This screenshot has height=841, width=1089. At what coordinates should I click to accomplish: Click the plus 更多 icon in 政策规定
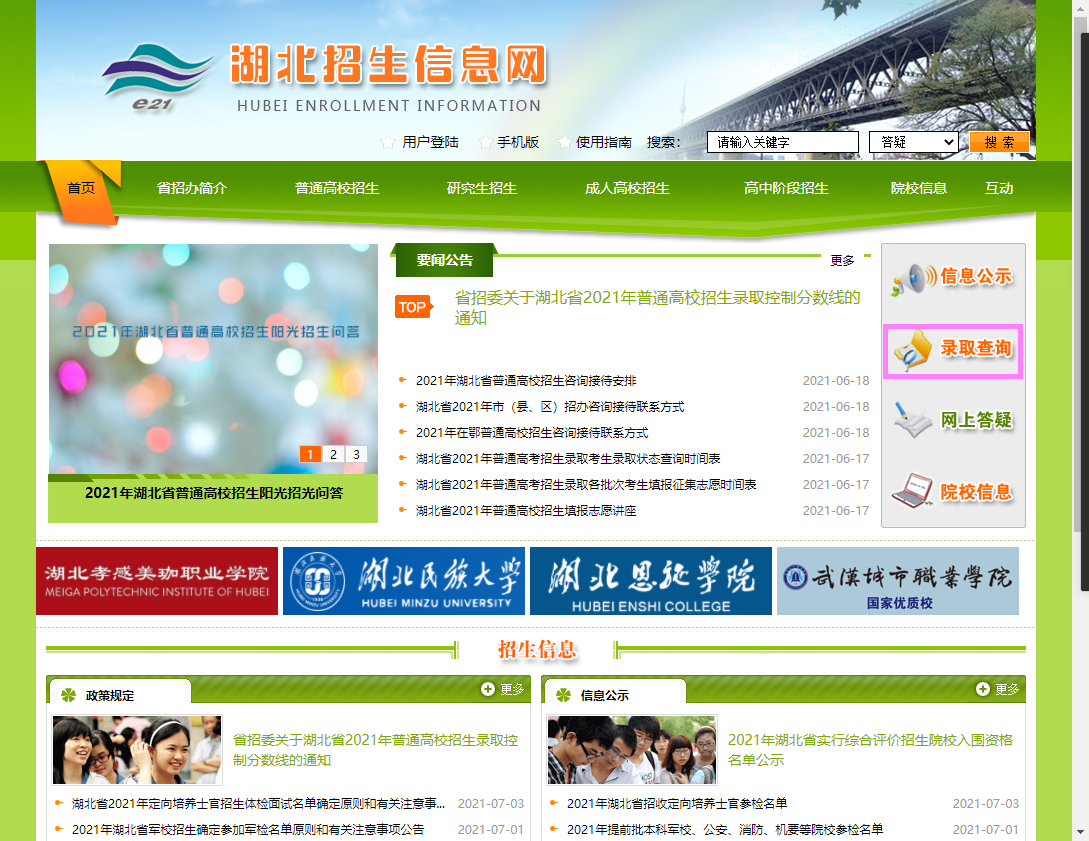click(x=488, y=689)
